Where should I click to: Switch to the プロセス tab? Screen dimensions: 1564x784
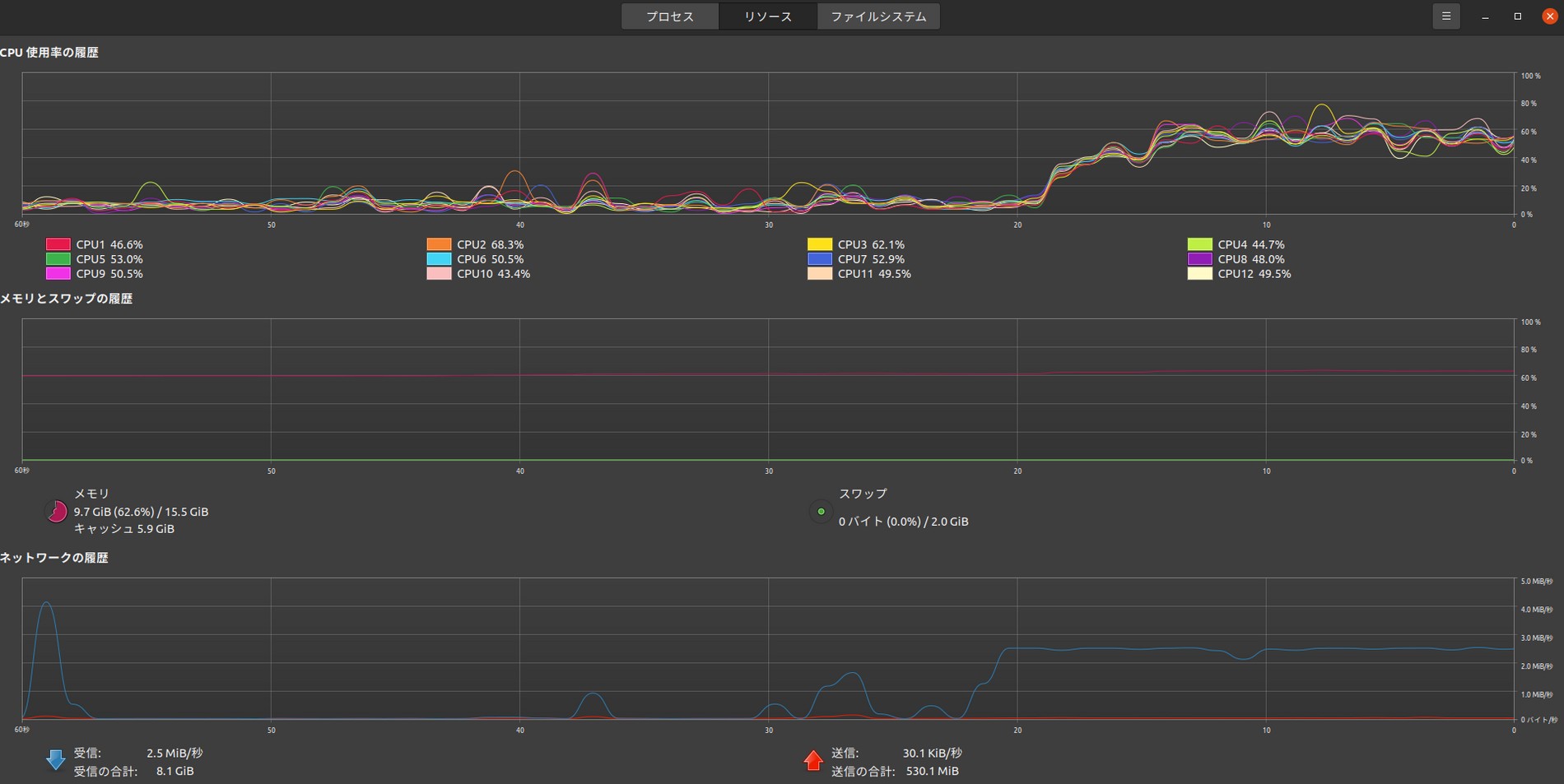669,16
